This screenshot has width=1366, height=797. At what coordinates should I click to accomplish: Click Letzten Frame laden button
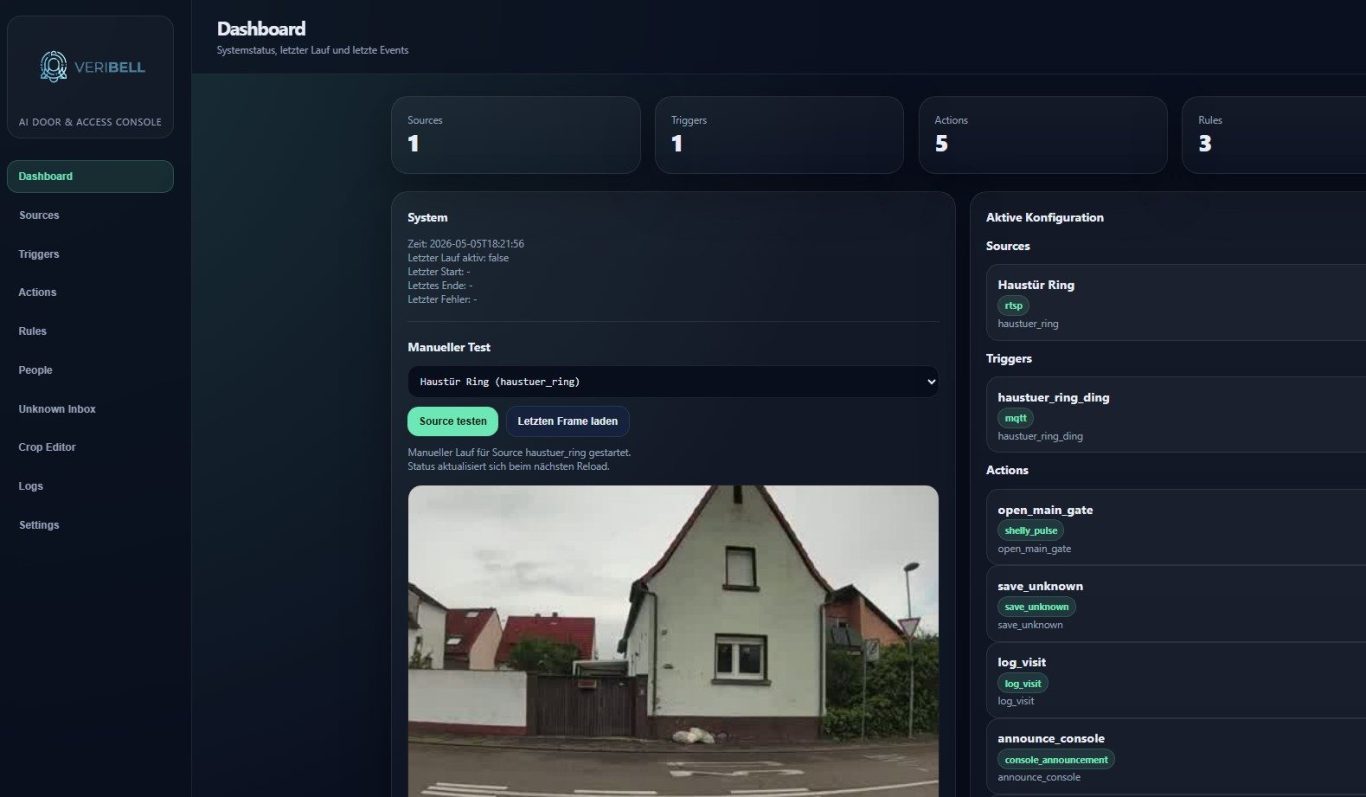[x=568, y=421]
